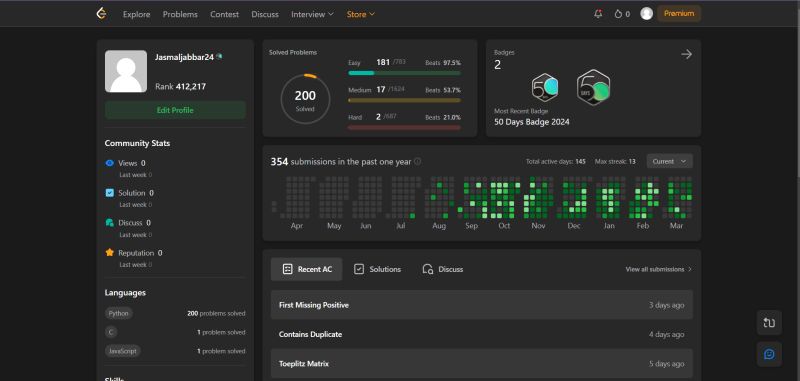
Task: Click the Premium button
Action: tap(679, 14)
